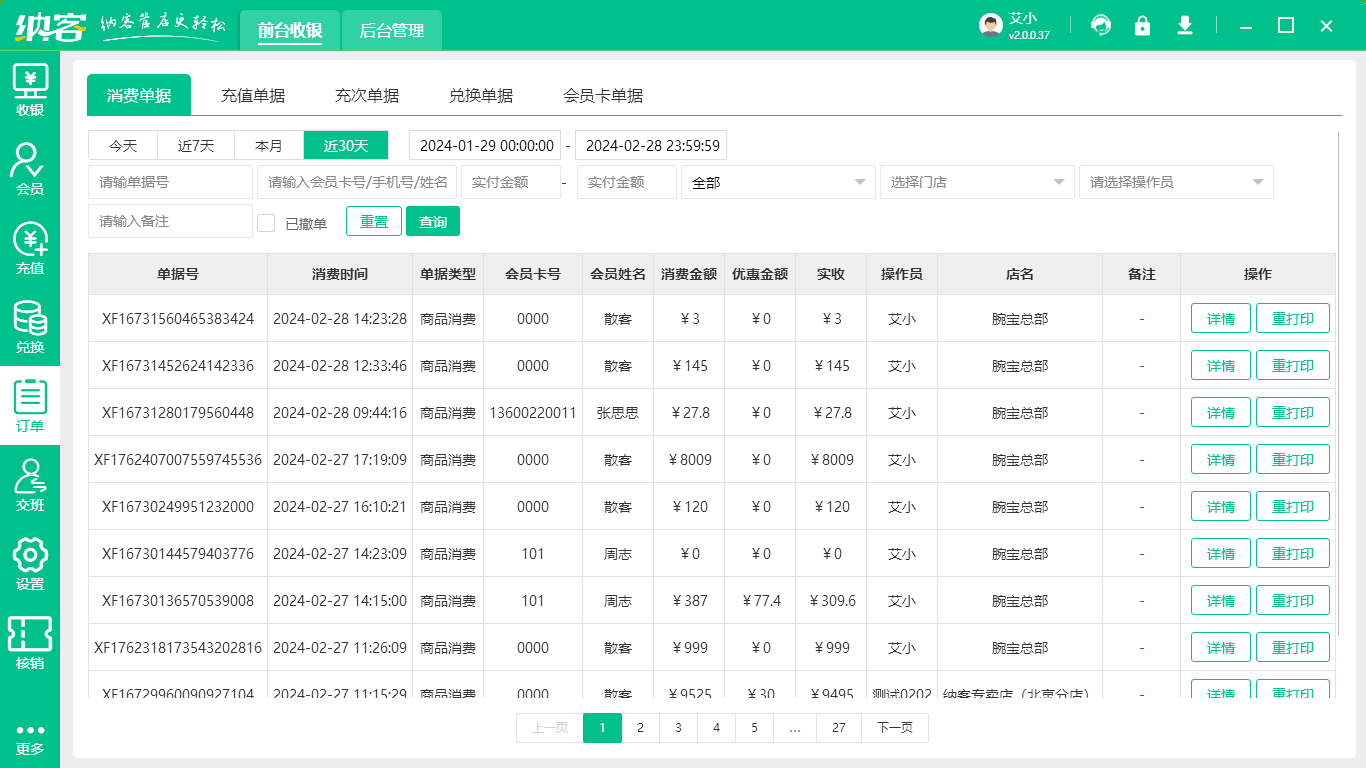Click the customer service headset icon
This screenshot has width=1366, height=768.
coord(1101,25)
